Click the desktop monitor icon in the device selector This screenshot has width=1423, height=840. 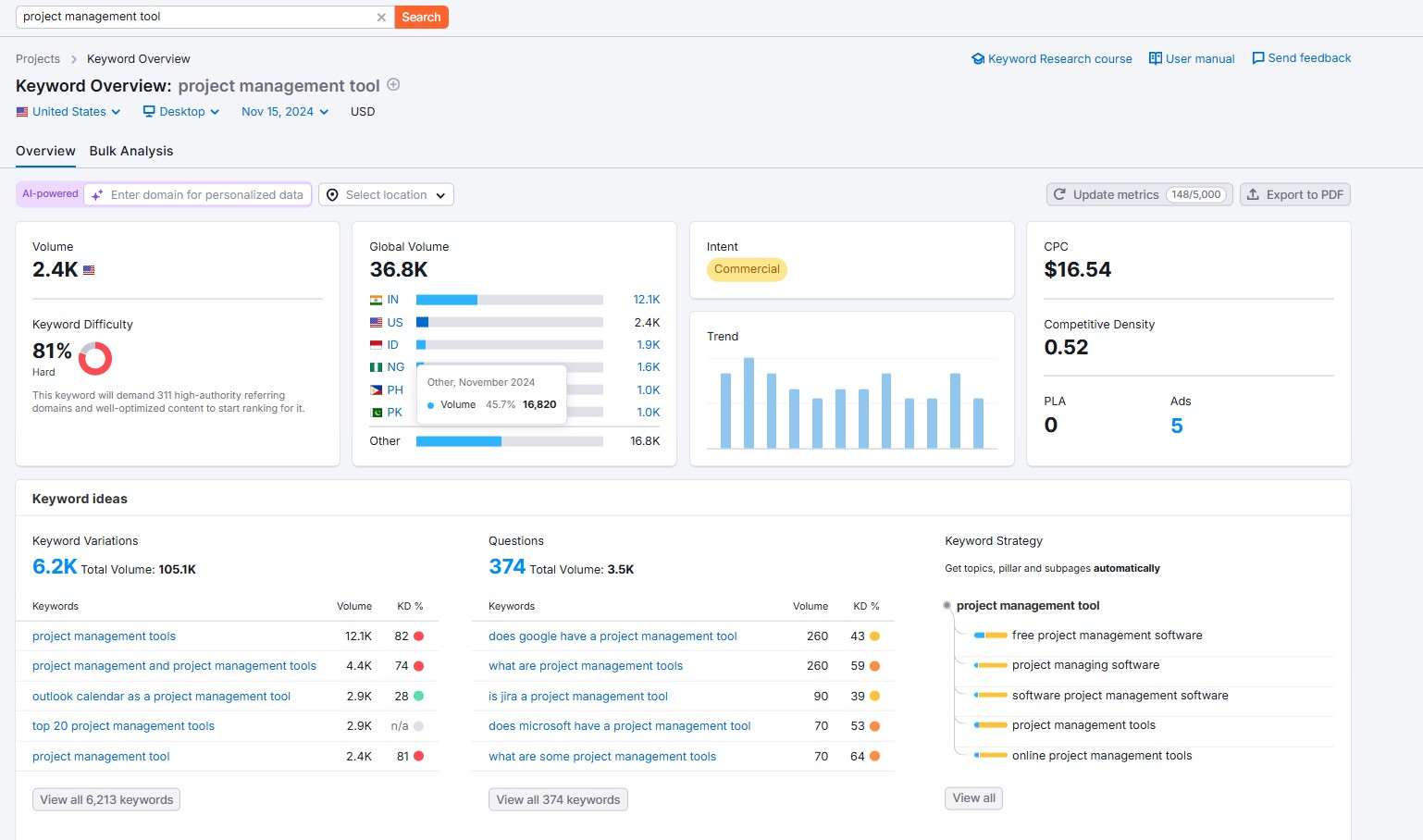tap(149, 111)
